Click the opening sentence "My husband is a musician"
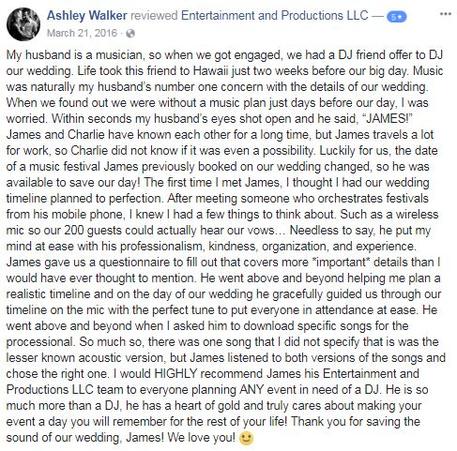Viewport: 457px width, 451px height. [x=74, y=55]
